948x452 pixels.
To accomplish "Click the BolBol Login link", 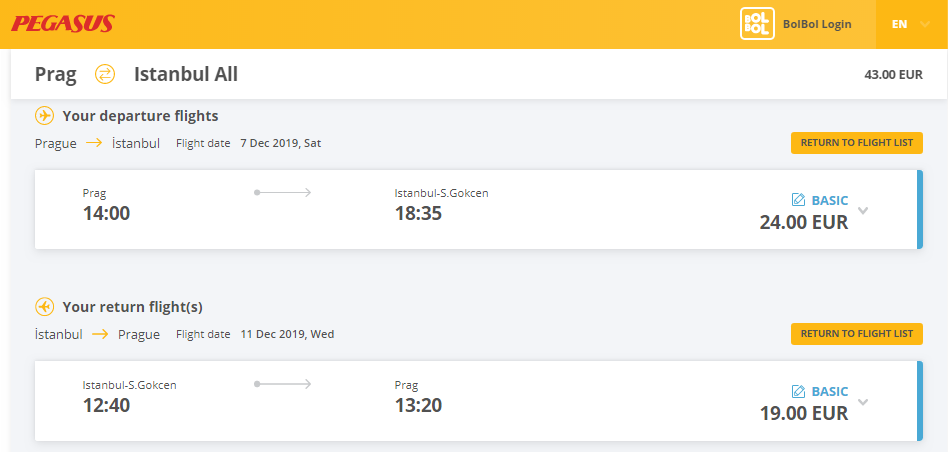I will coord(817,24).
